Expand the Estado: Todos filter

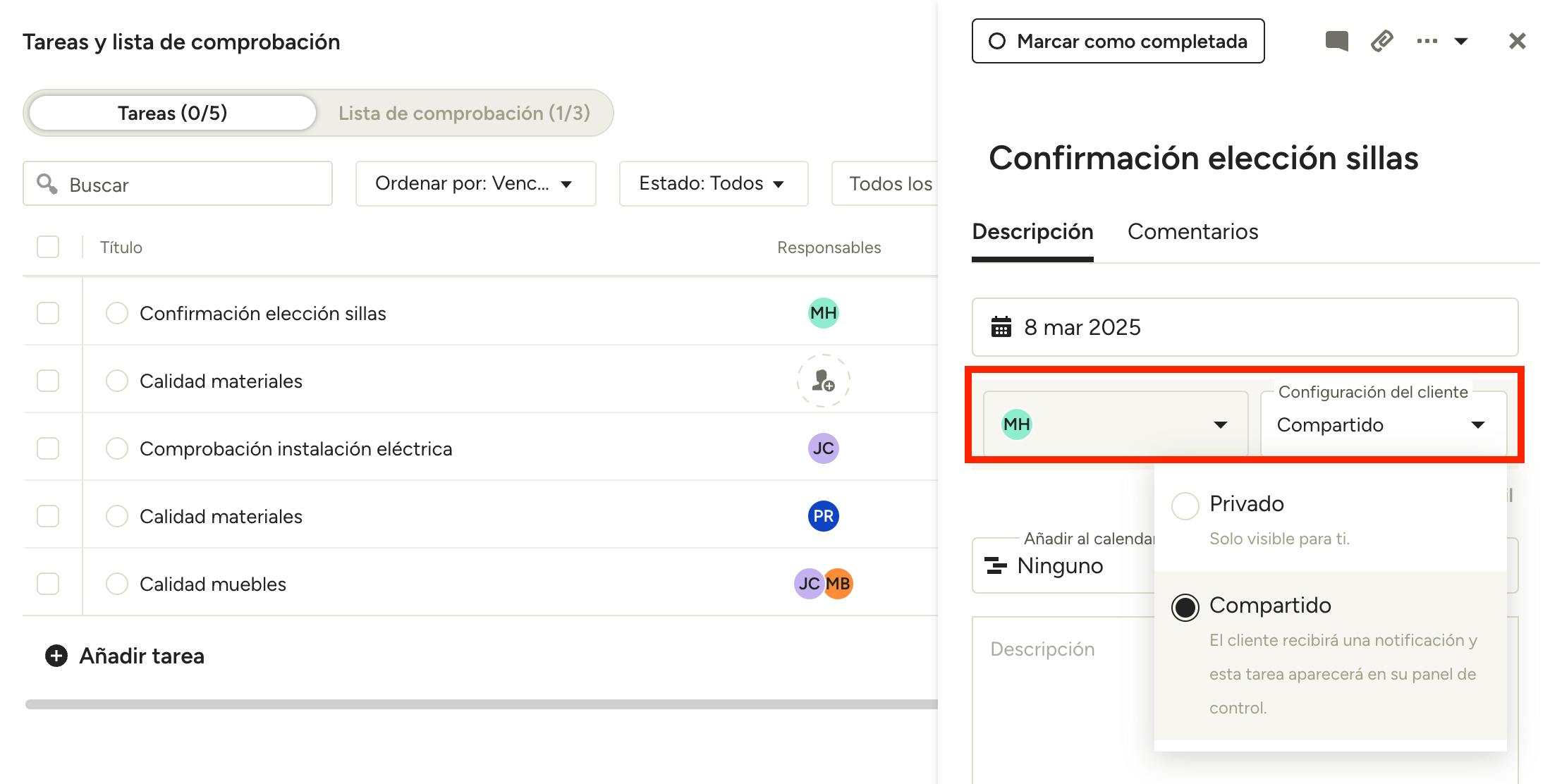(x=713, y=184)
